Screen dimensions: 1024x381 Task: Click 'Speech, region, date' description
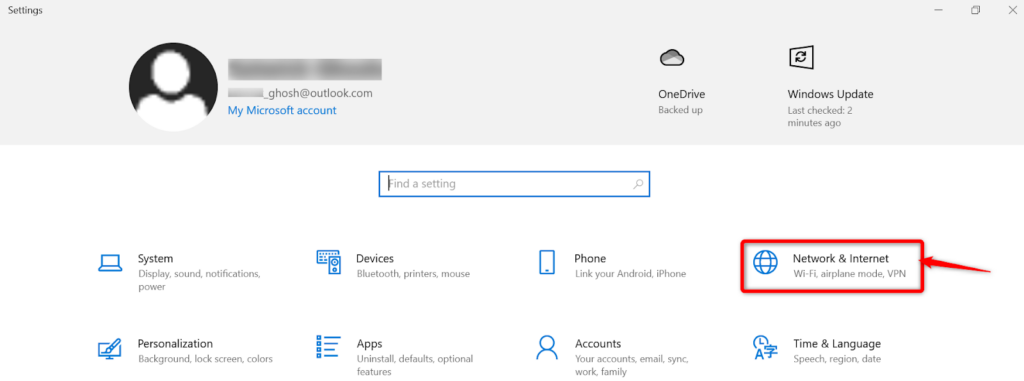coord(837,359)
